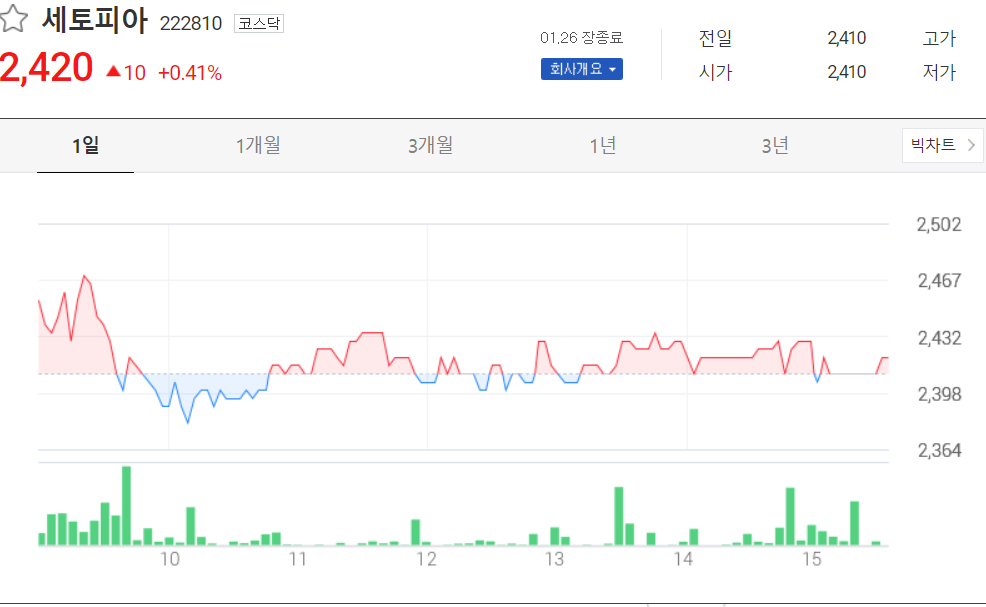Click the 12 hour label on time axis
This screenshot has height=607, width=986.
click(426, 559)
